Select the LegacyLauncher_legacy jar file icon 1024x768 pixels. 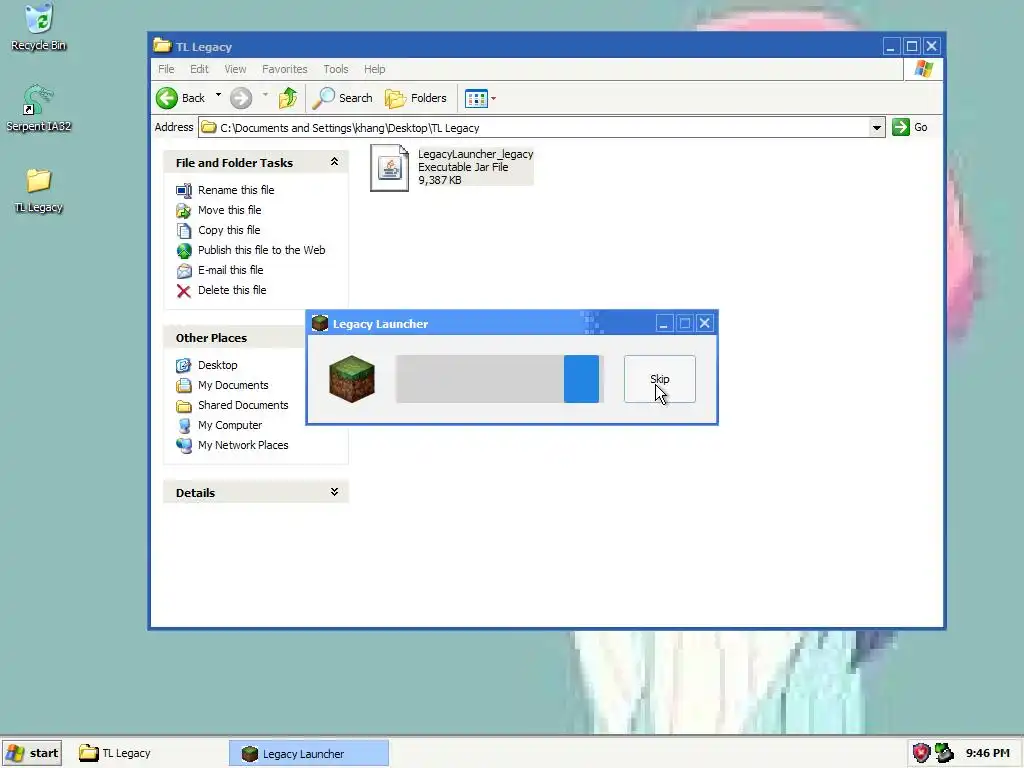tap(389, 168)
